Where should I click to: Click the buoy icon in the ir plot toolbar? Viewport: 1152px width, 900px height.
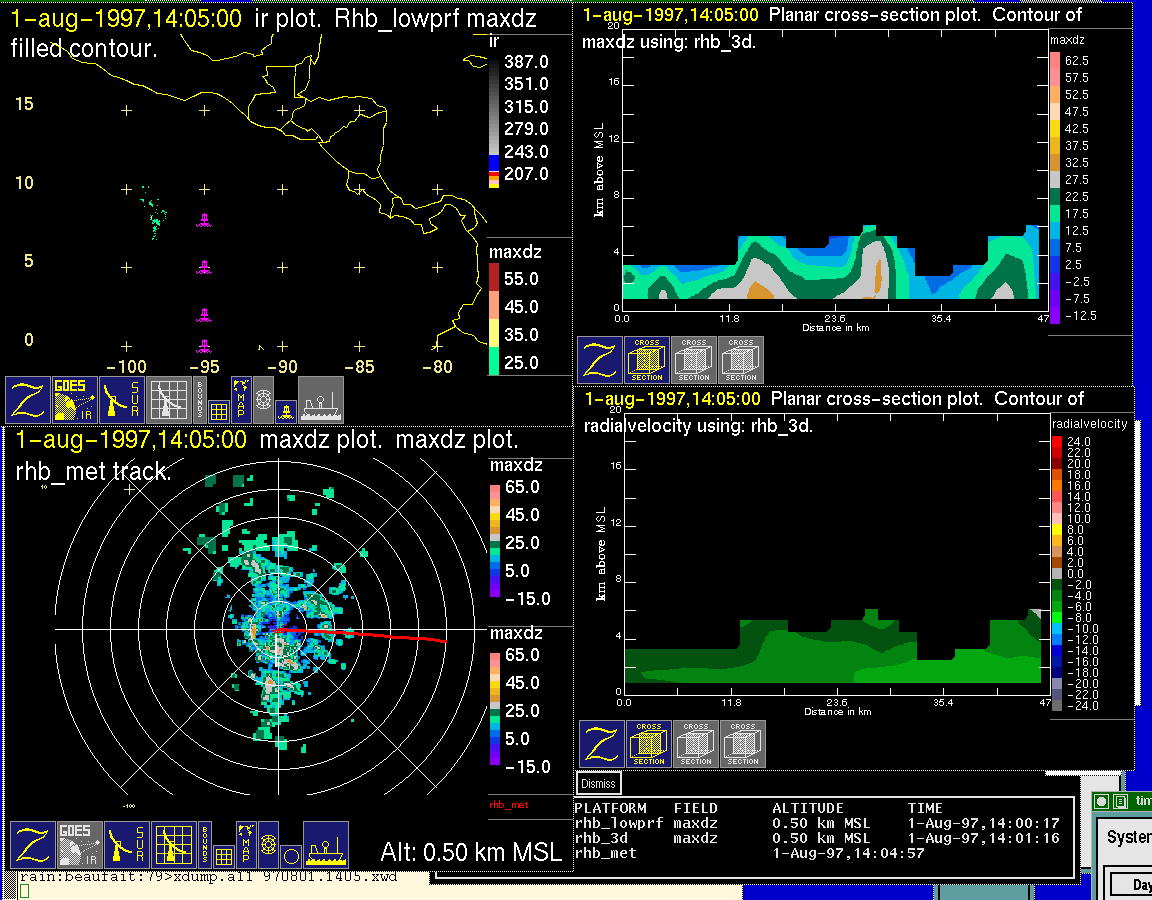pos(285,410)
